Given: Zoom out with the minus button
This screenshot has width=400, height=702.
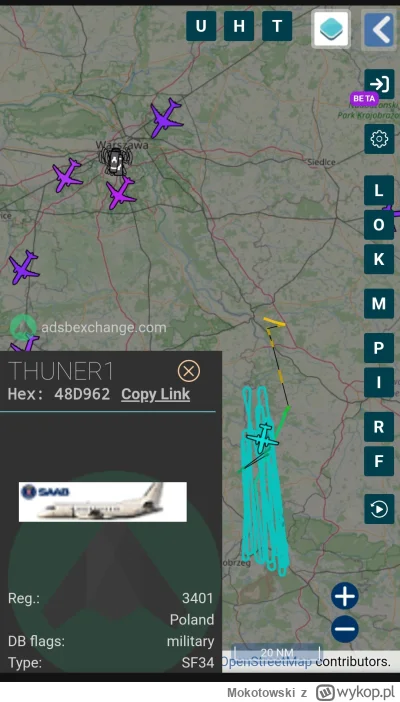Looking at the screenshot, I should click(x=345, y=629).
